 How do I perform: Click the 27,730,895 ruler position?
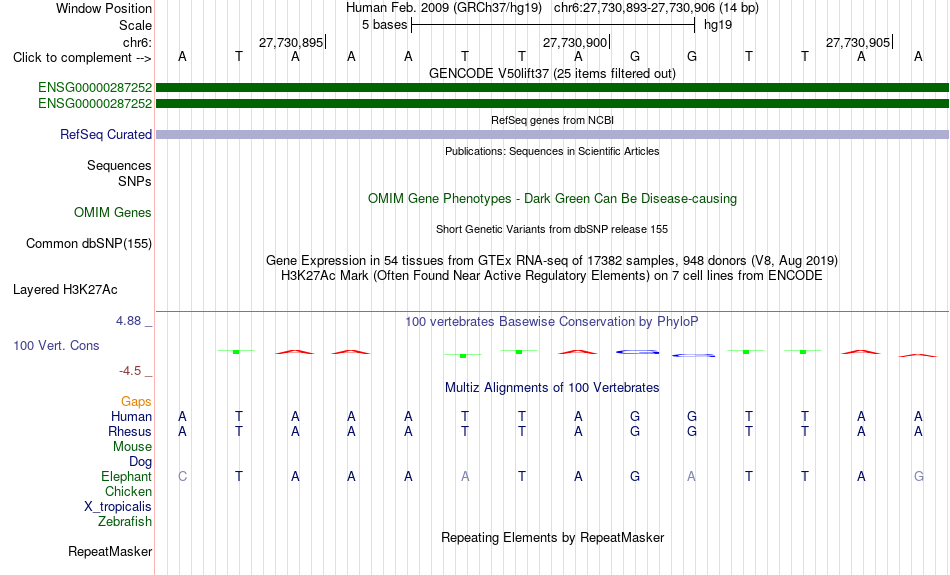pyautogui.click(x=291, y=42)
